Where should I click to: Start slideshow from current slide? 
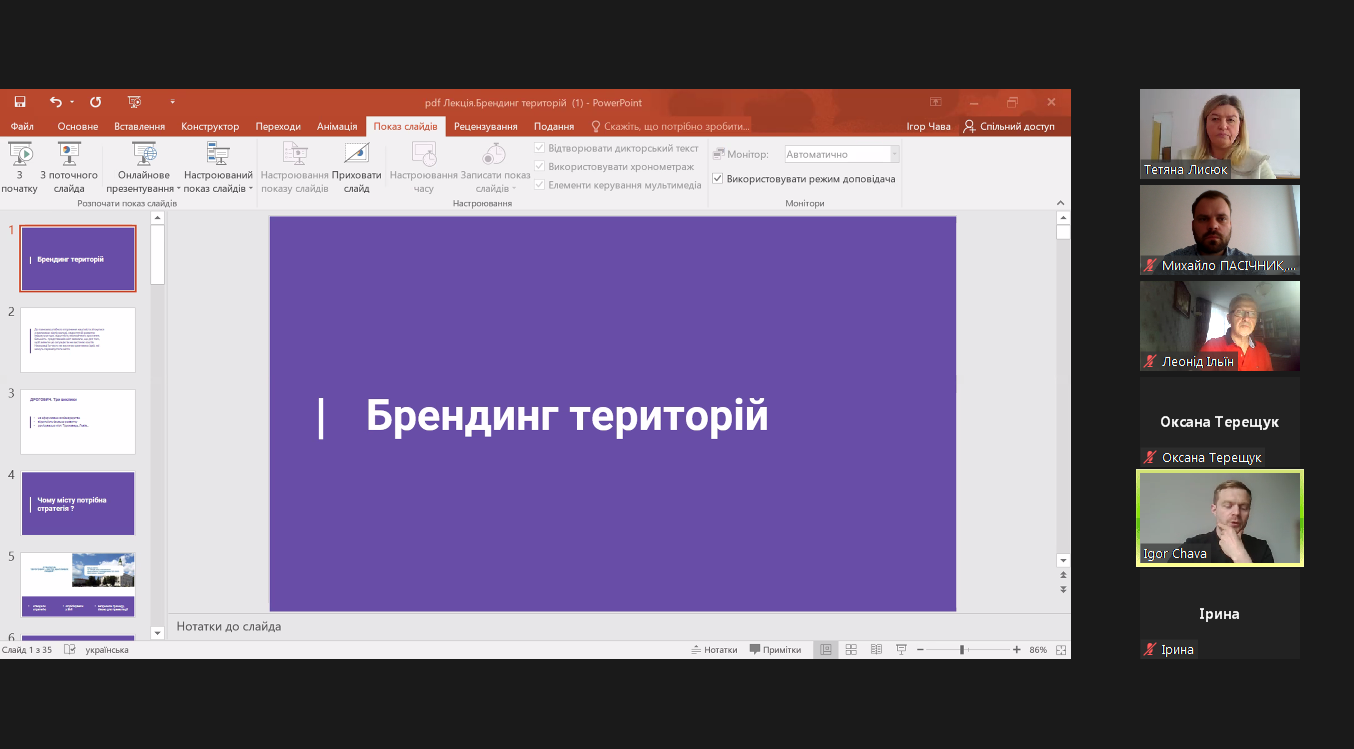[x=68, y=165]
